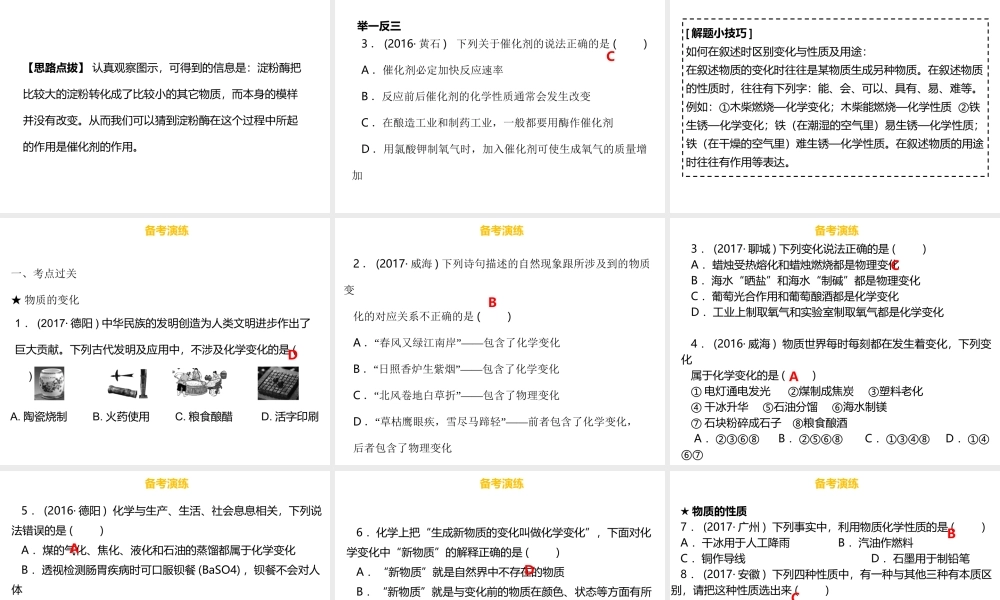This screenshot has height=600, width=1000.
Task: Select answer choice B. ②⑤⑥⑧
Action: tap(811, 439)
